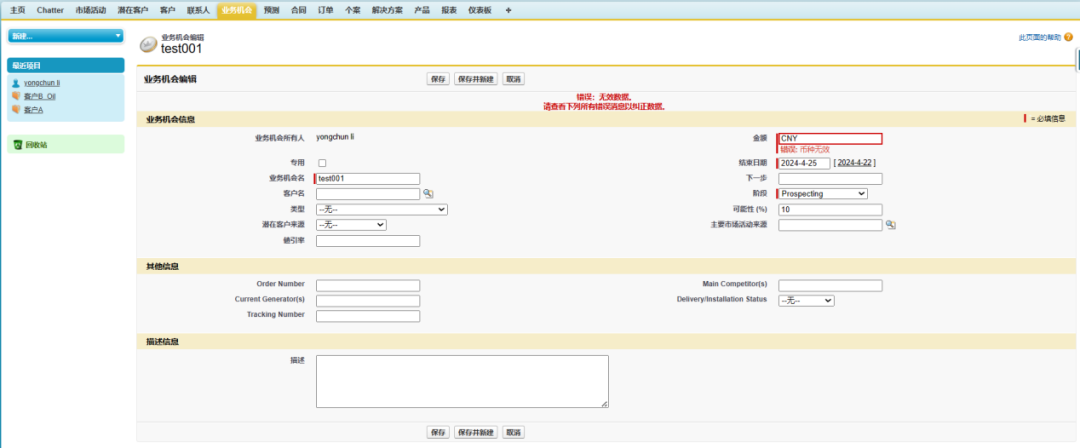Open the 回收站 link

[37, 145]
